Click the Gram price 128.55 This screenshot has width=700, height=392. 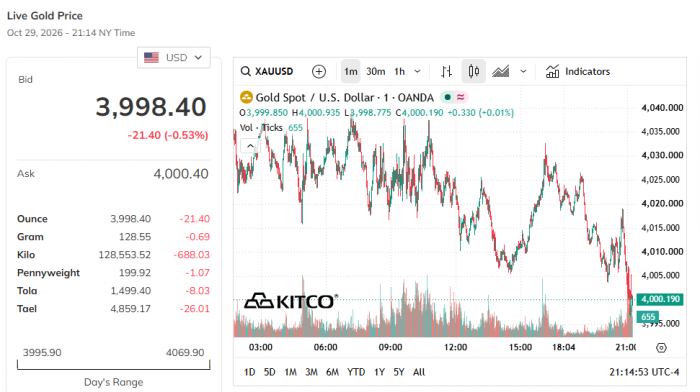point(135,237)
